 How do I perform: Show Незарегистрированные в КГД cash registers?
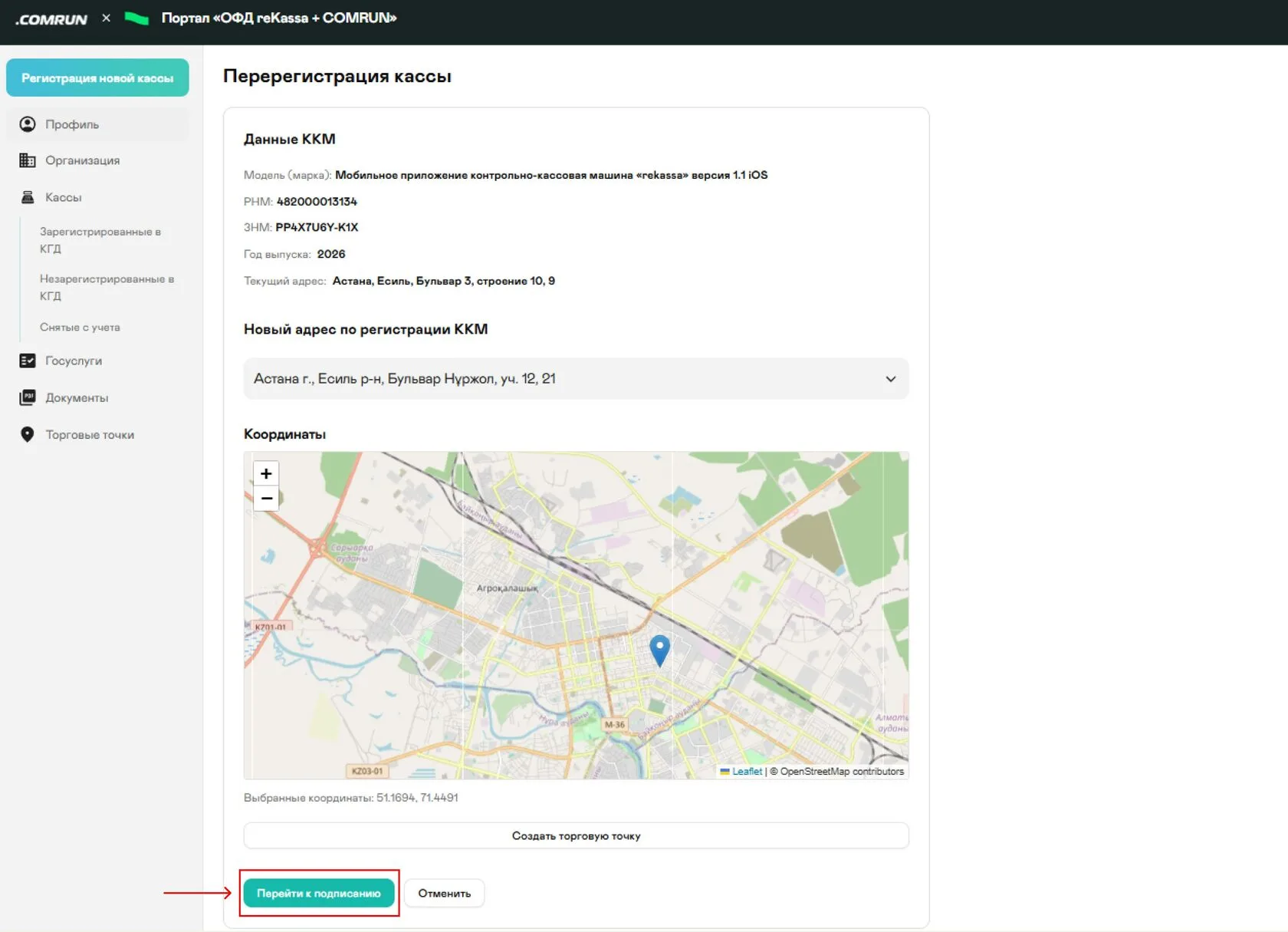point(107,288)
